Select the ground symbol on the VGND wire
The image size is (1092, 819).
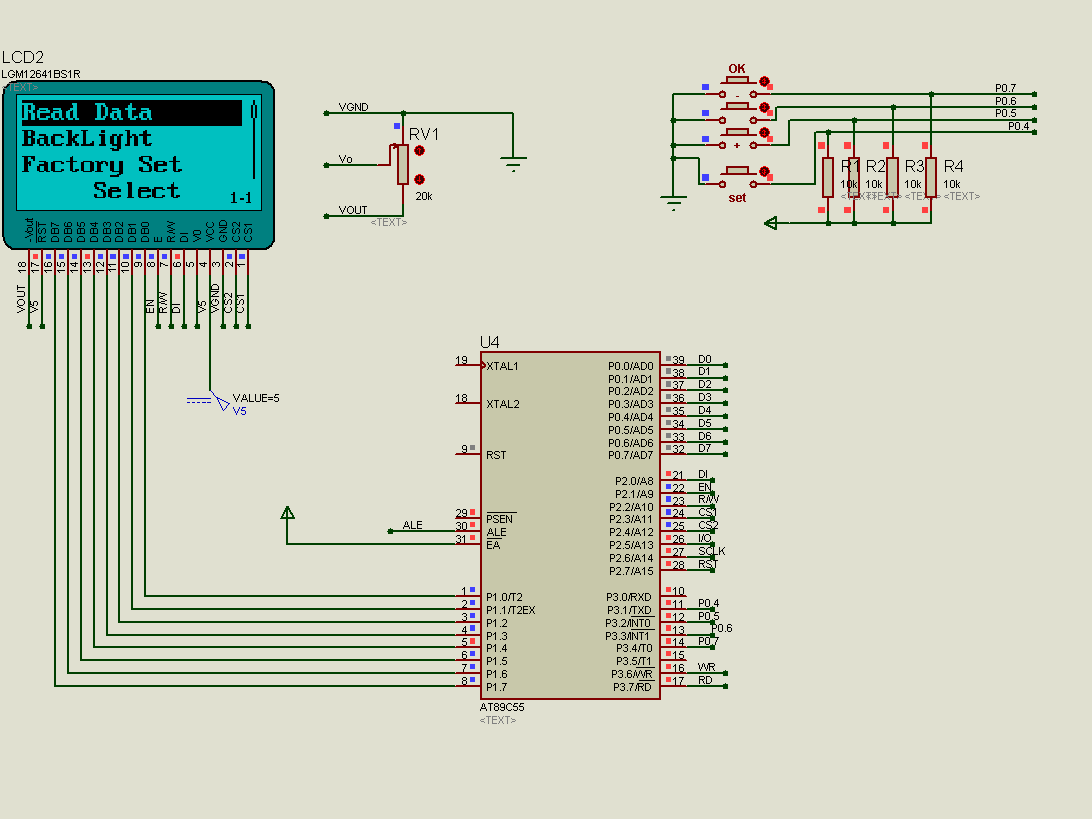point(513,164)
